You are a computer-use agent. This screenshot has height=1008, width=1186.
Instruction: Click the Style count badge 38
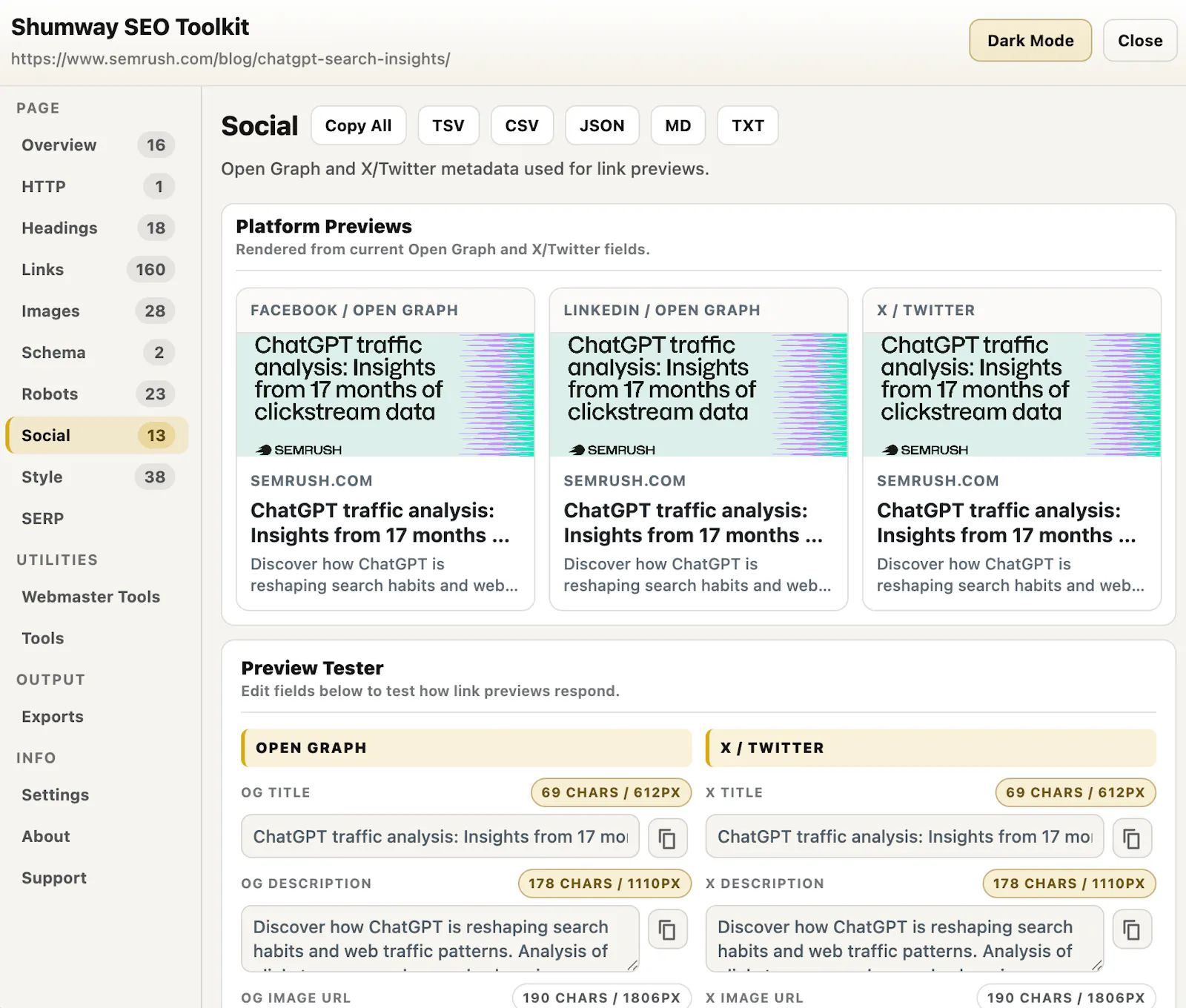155,477
